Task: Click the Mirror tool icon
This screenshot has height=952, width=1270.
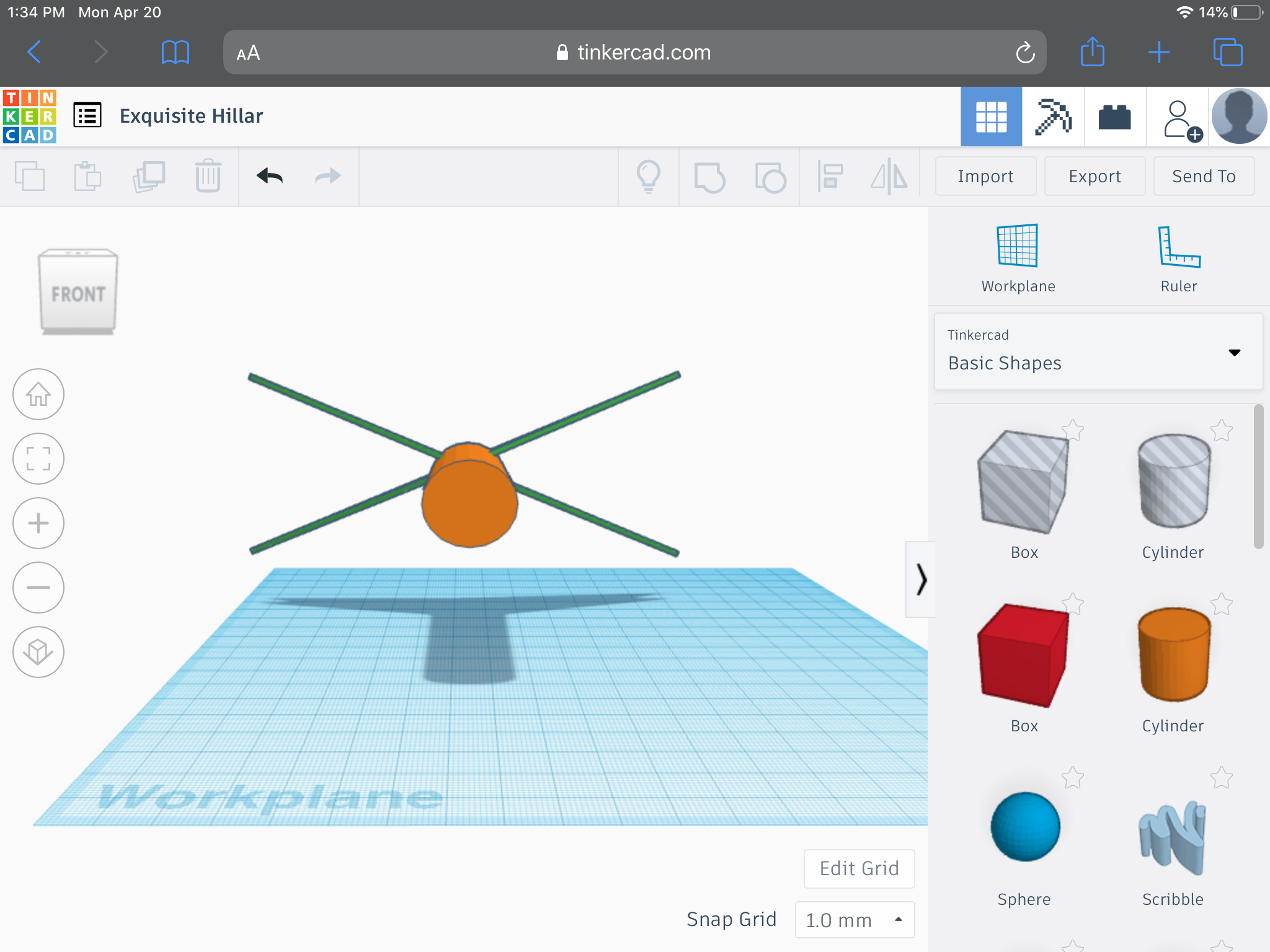Action: point(889,177)
